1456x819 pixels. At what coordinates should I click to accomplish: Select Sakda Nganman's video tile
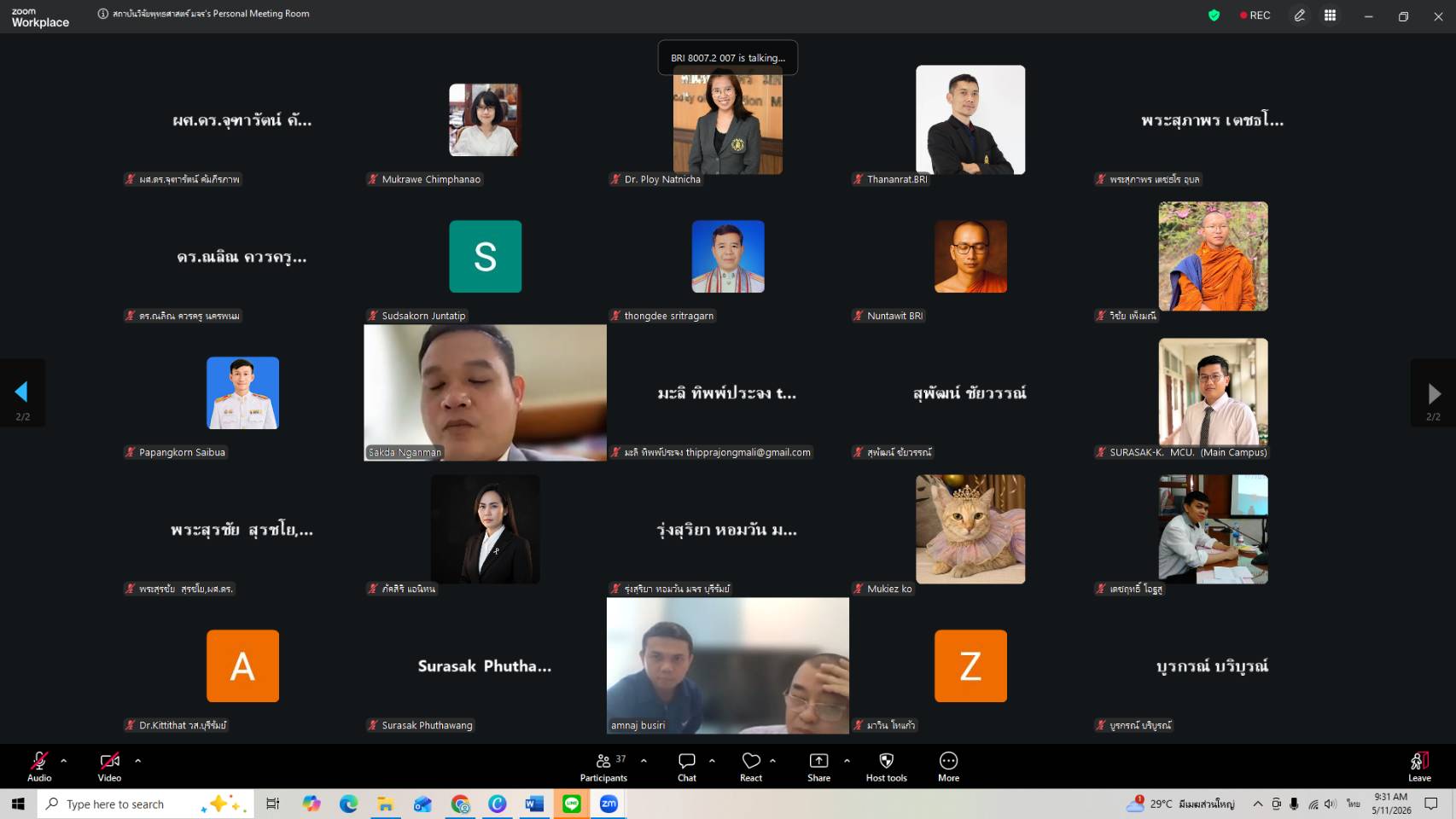click(x=485, y=392)
